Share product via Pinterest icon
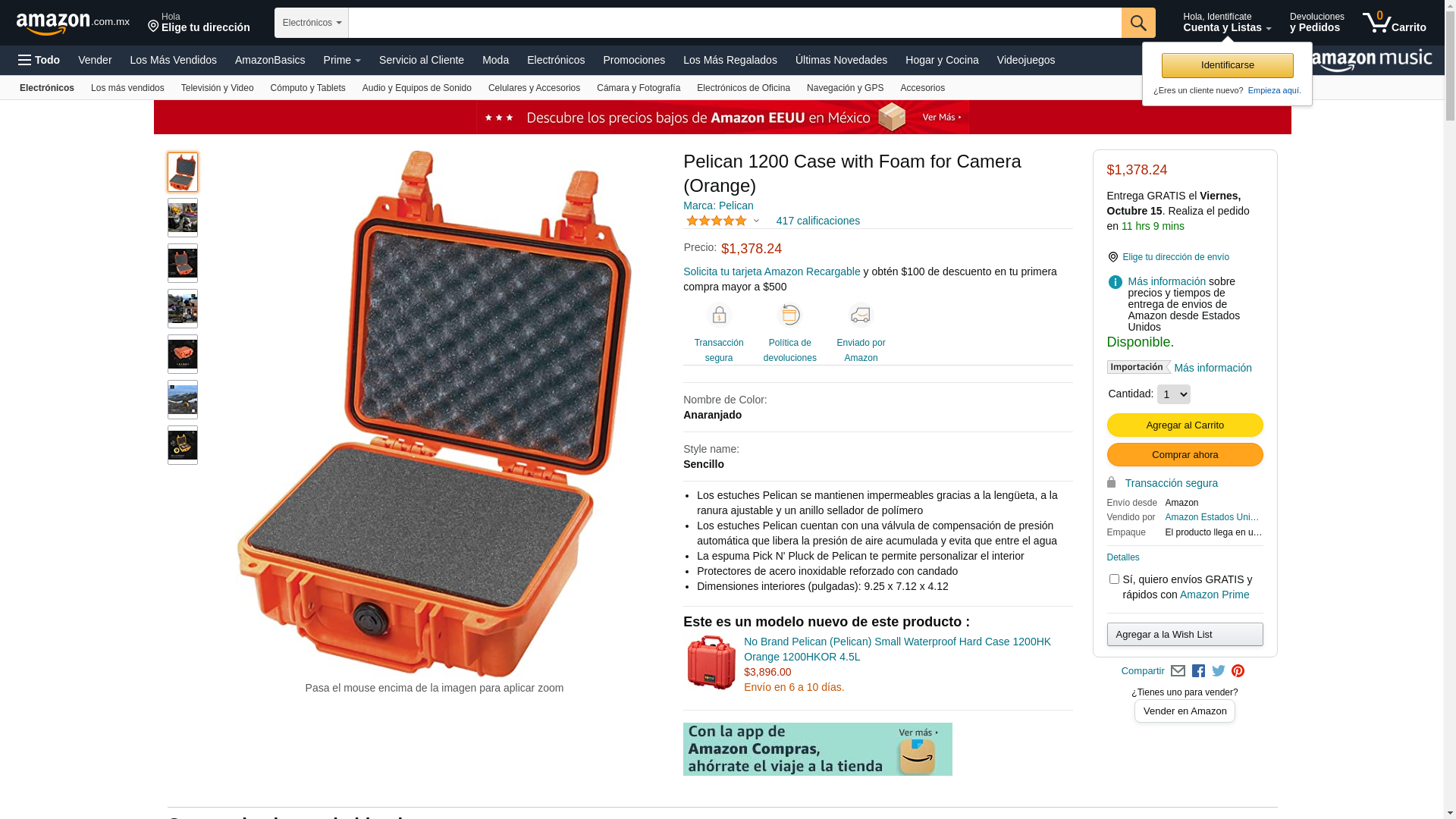 [x=1238, y=671]
